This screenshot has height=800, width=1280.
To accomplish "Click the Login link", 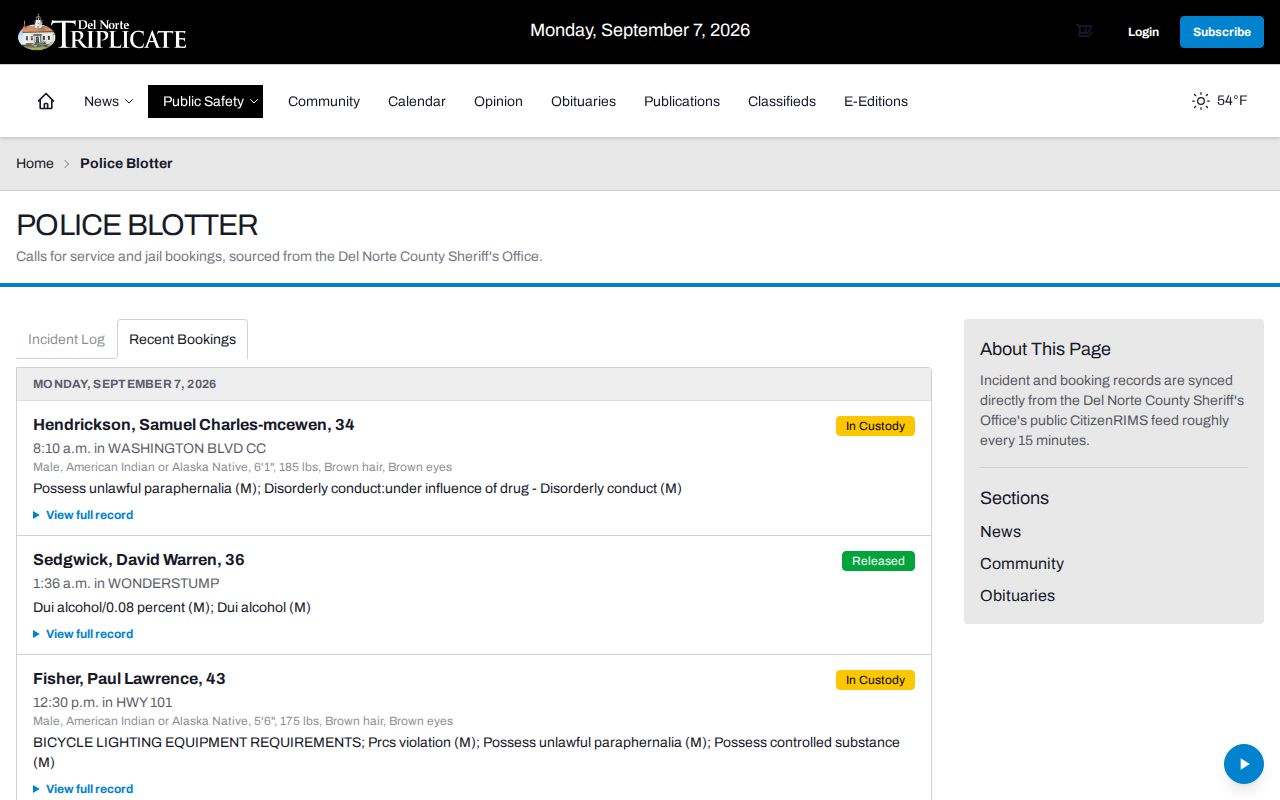I will [x=1143, y=32].
